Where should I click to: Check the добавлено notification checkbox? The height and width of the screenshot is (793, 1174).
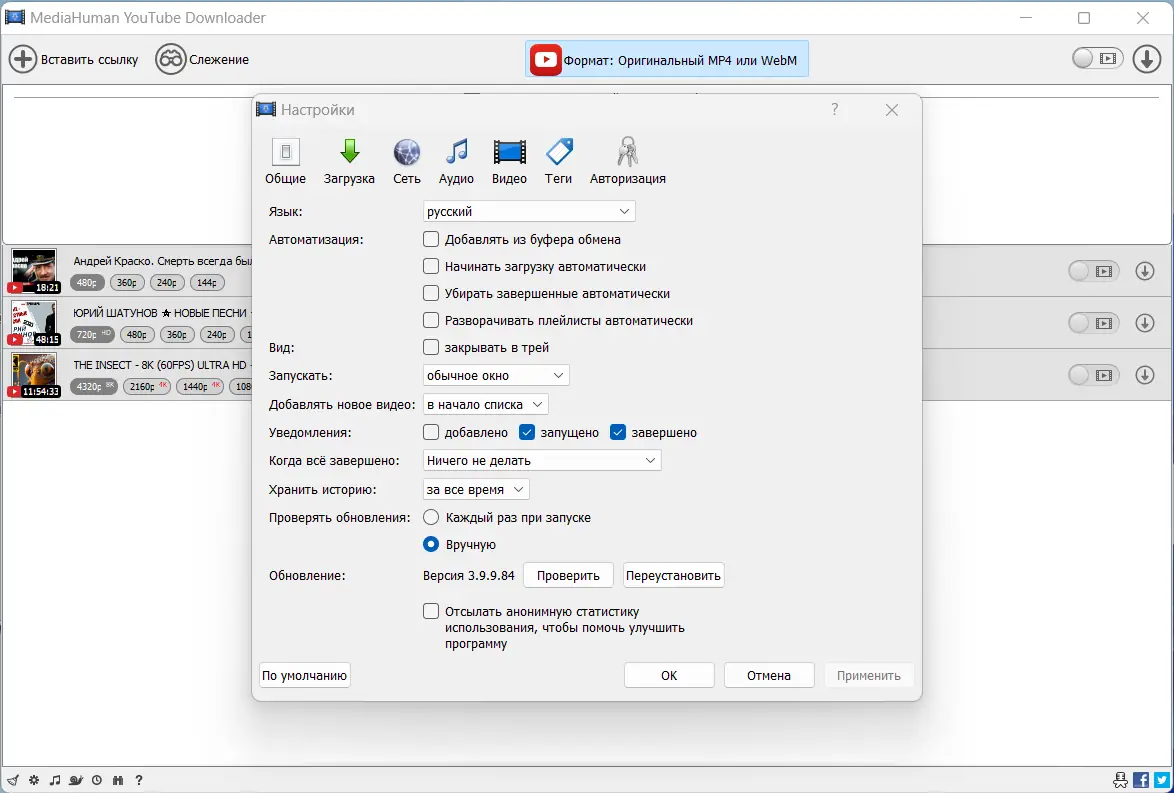click(431, 432)
